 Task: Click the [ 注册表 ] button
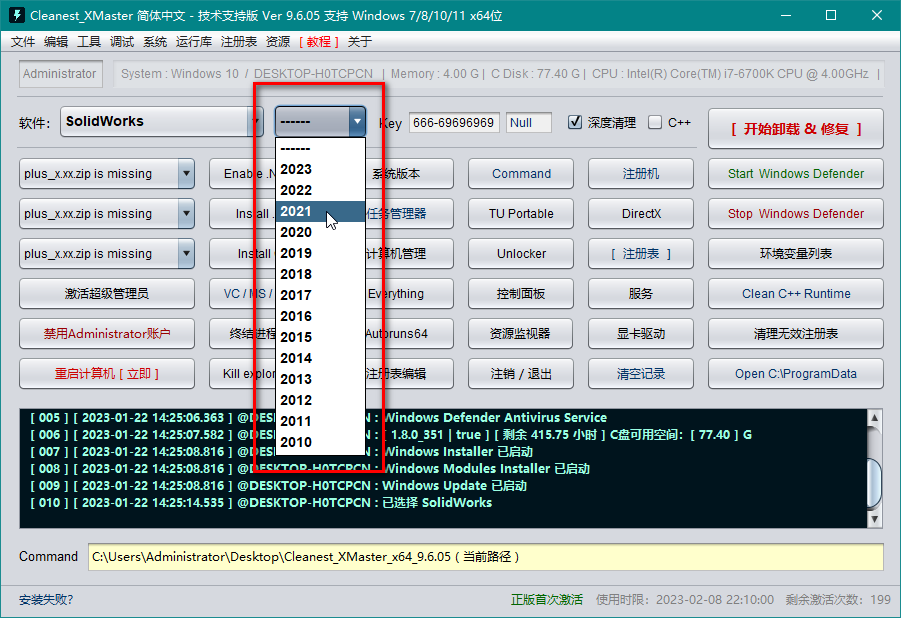[x=641, y=254]
